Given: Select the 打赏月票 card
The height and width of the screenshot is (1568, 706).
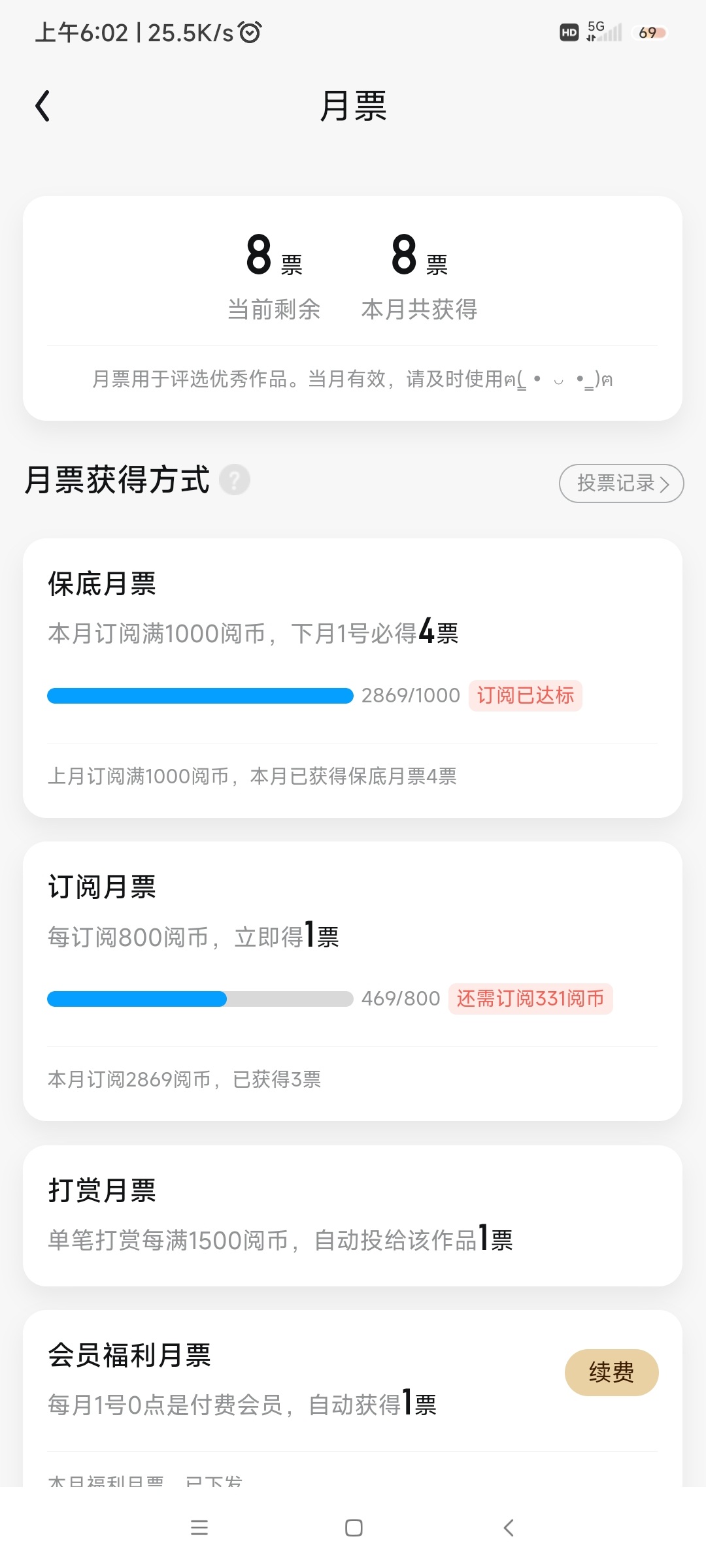Looking at the screenshot, I should click(x=353, y=1215).
